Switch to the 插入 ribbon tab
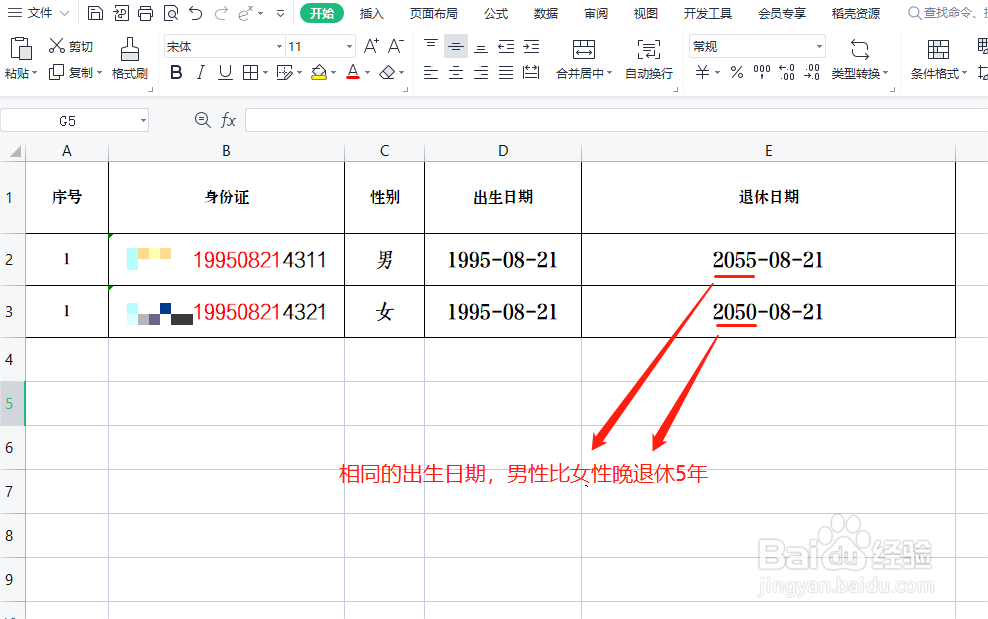988x619 pixels. [371, 13]
